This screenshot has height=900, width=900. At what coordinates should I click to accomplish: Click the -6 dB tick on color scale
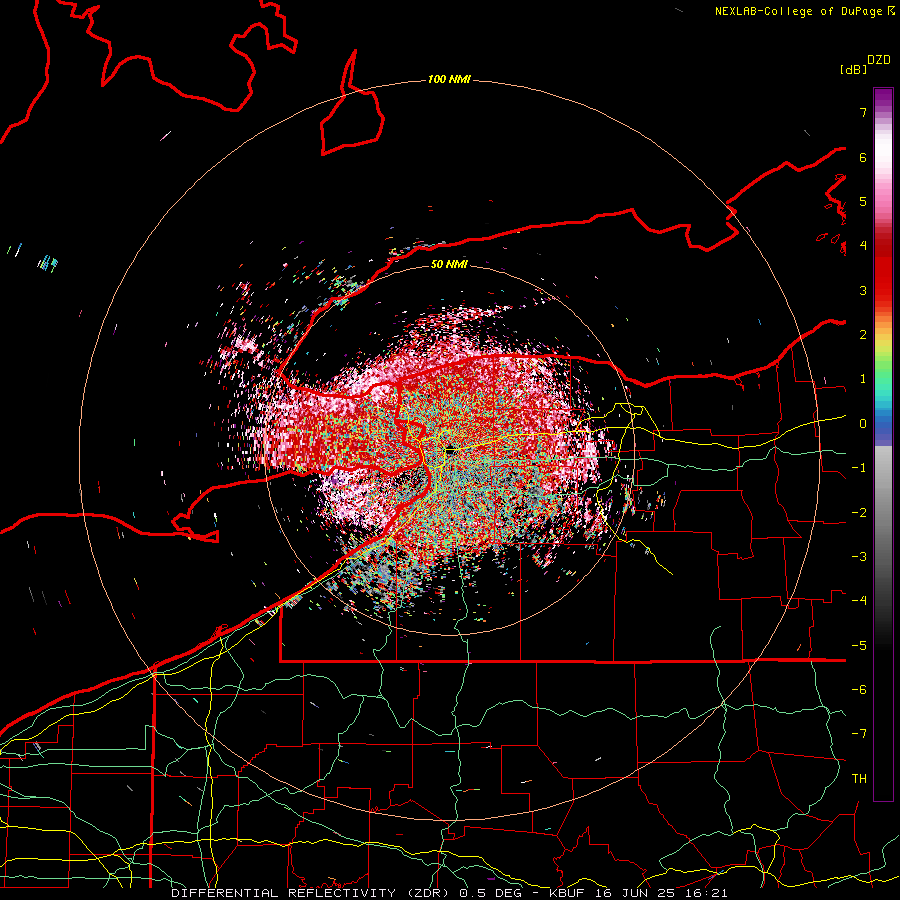pos(859,690)
